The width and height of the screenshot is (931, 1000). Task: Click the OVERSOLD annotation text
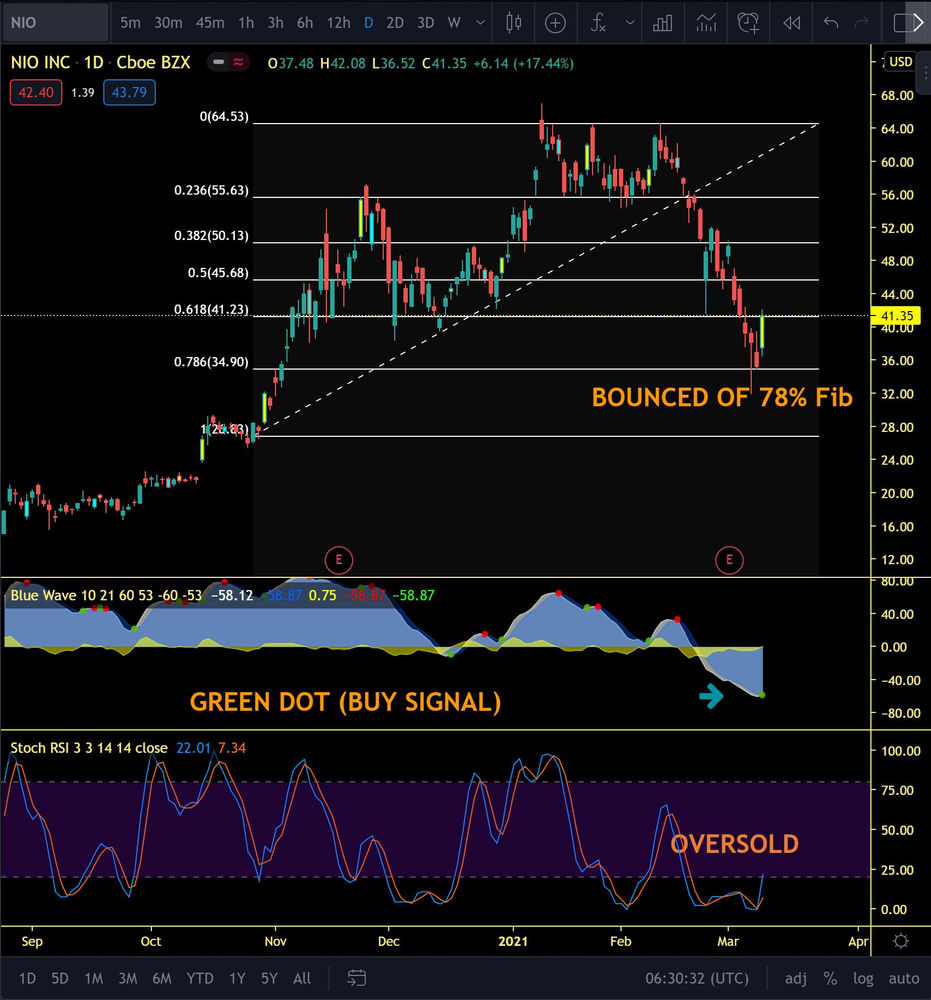point(735,844)
